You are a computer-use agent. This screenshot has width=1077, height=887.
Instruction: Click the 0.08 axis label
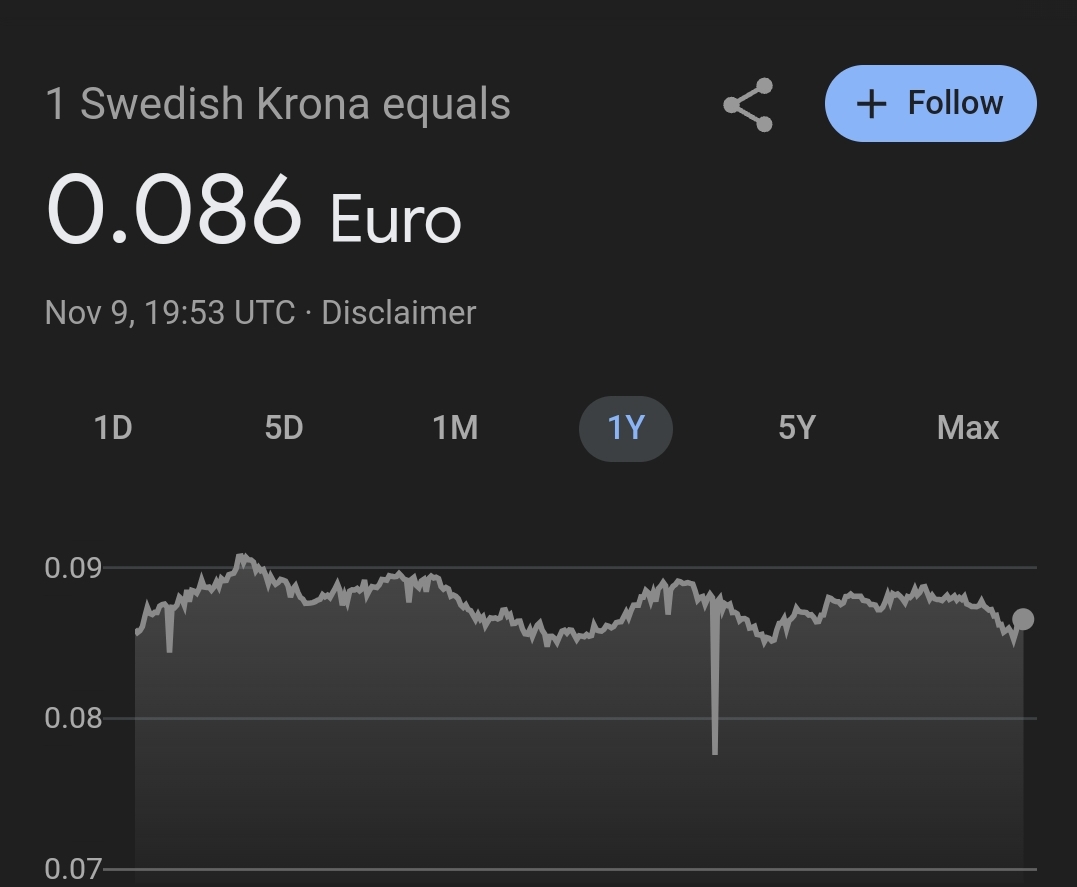[x=73, y=718]
